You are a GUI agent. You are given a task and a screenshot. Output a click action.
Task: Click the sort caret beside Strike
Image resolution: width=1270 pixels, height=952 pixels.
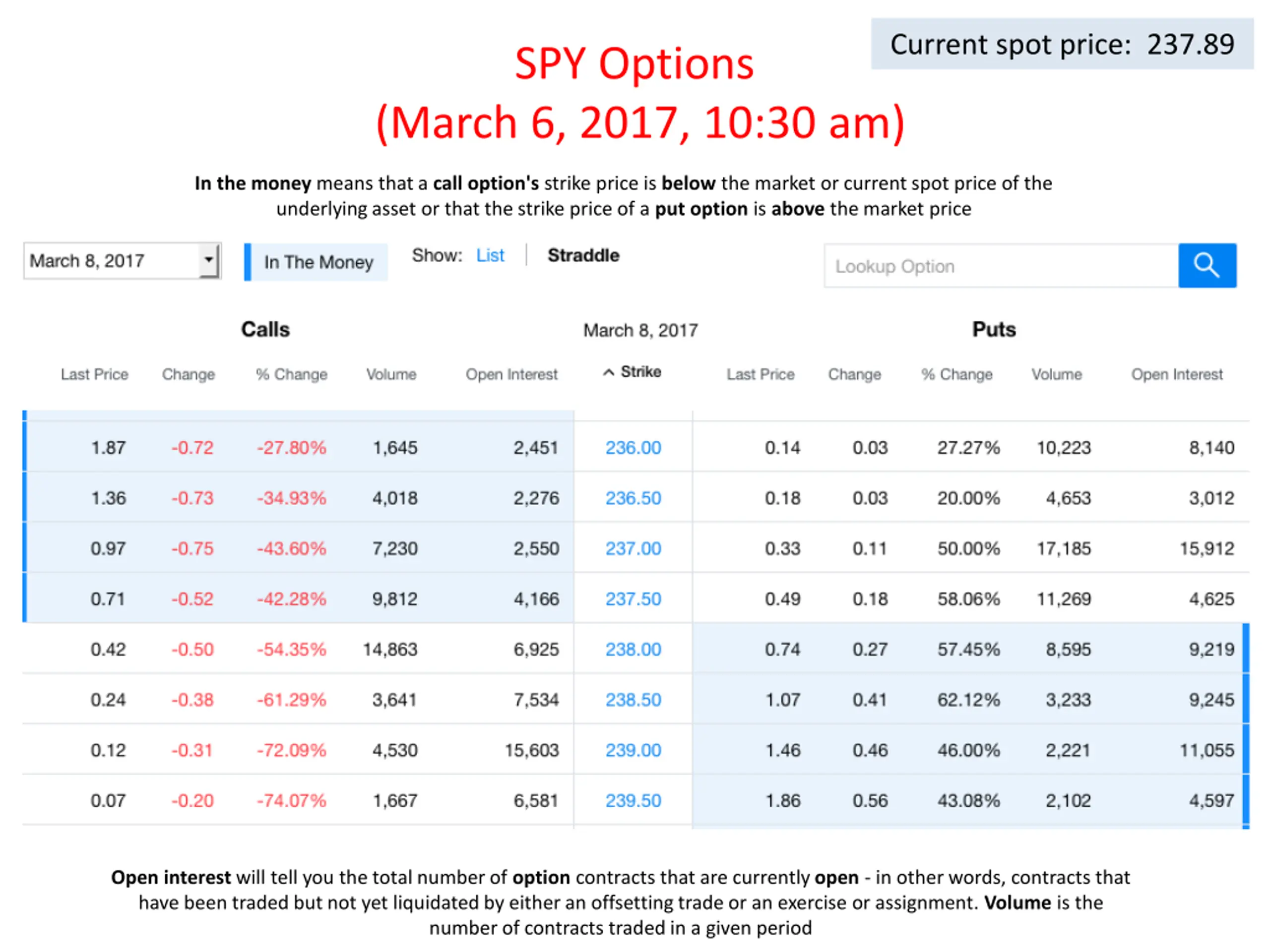pyautogui.click(x=609, y=372)
